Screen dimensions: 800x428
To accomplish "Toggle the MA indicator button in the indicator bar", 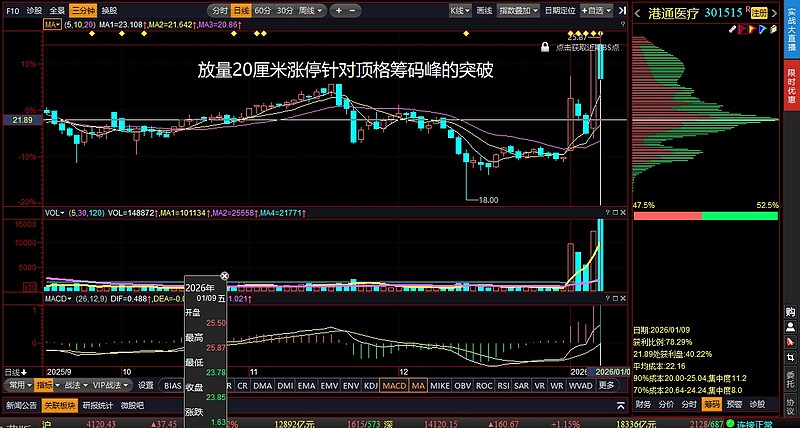I will pyautogui.click(x=418, y=386).
